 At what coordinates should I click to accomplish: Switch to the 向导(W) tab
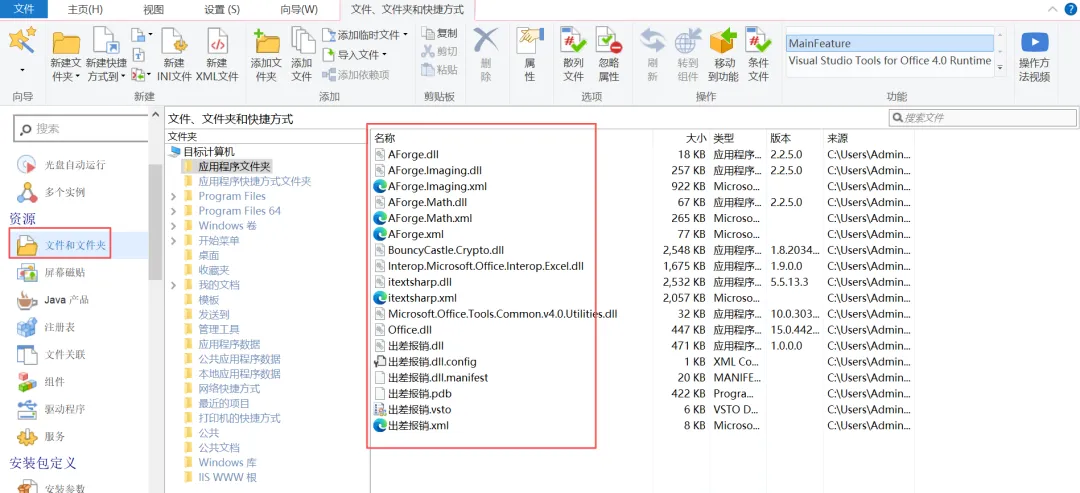(299, 9)
